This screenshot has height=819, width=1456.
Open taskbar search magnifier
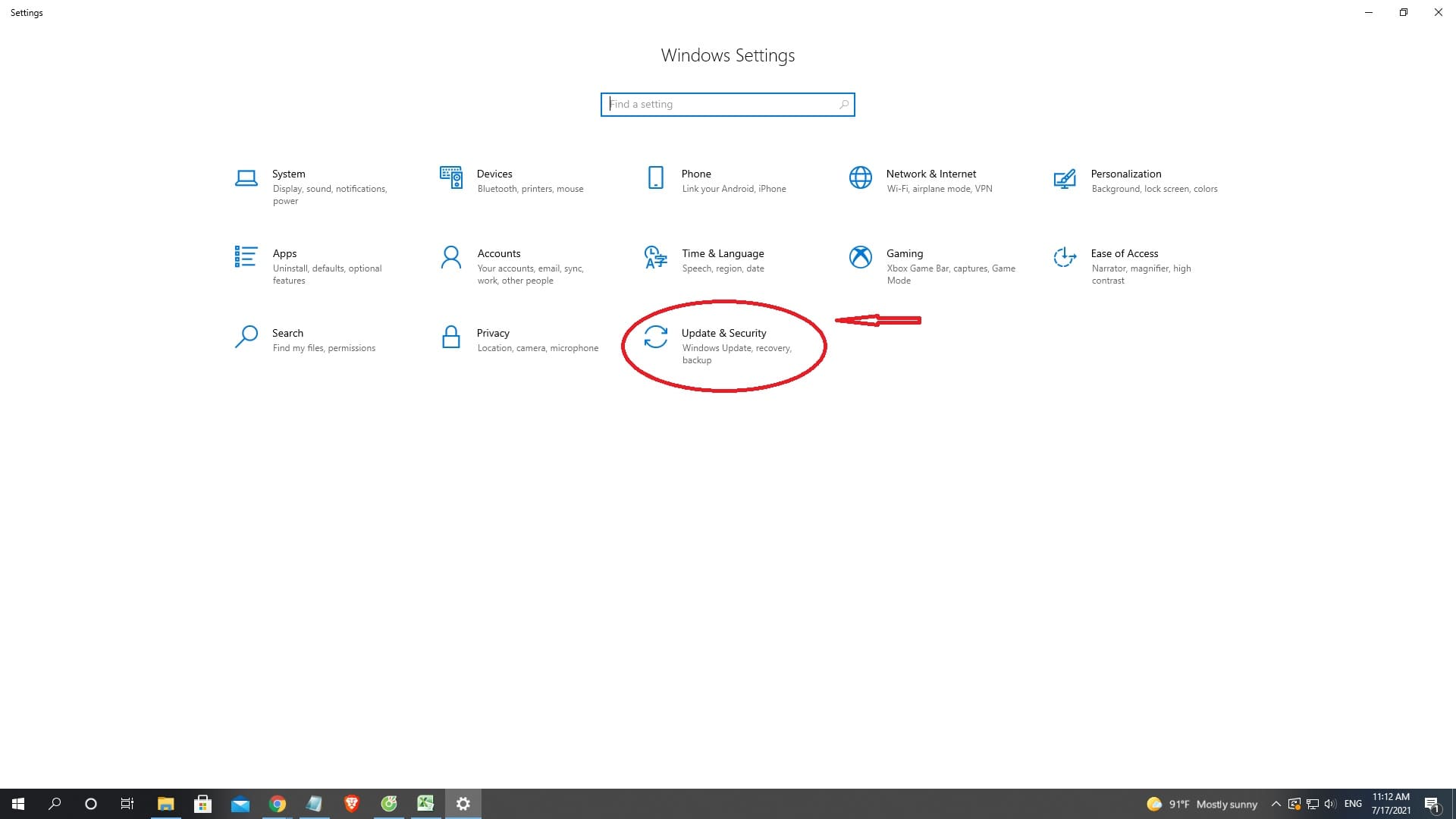[x=55, y=804]
